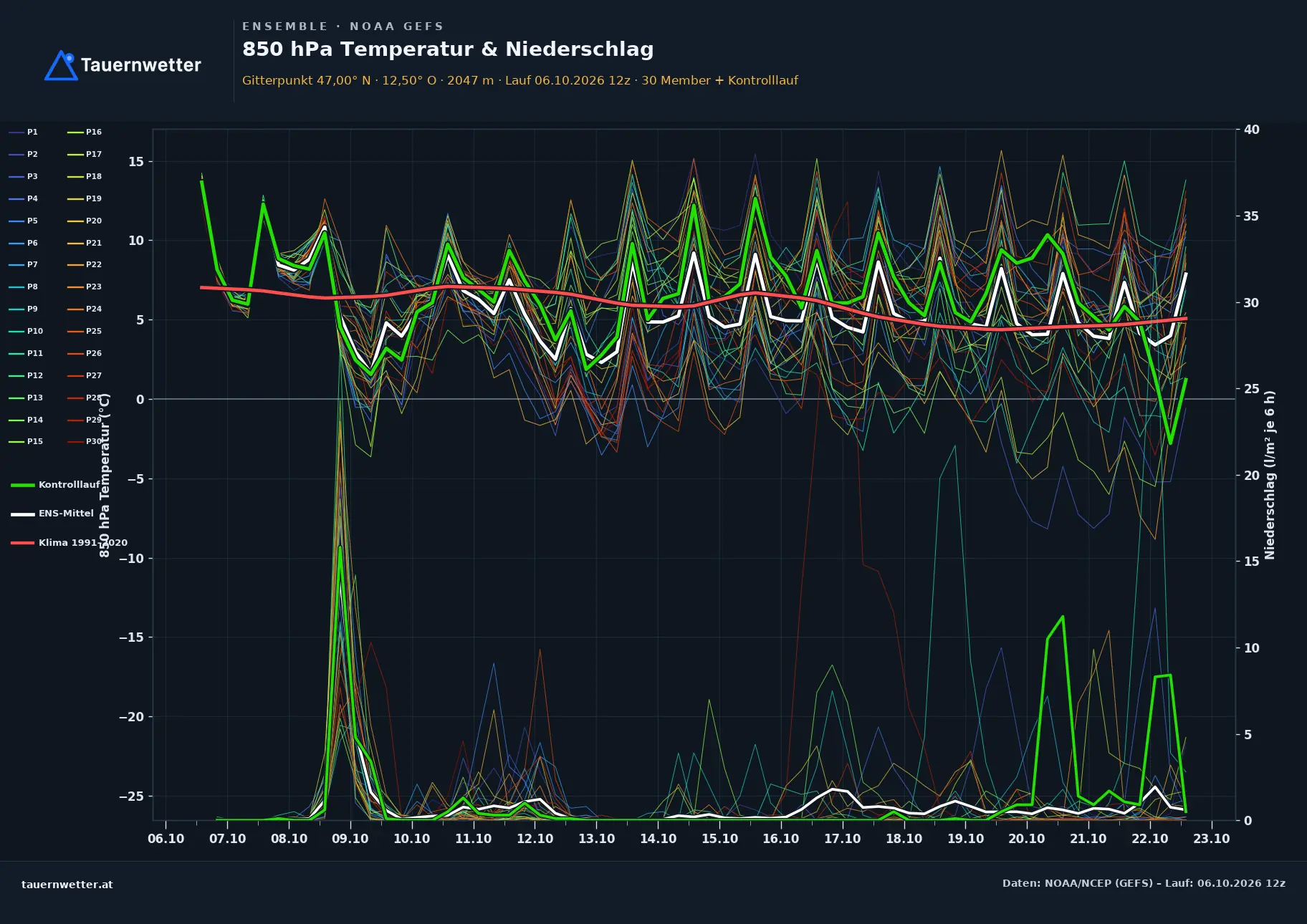This screenshot has height=924, width=1307.
Task: Click the Tauernwetter mountain logo icon
Action: (x=61, y=65)
